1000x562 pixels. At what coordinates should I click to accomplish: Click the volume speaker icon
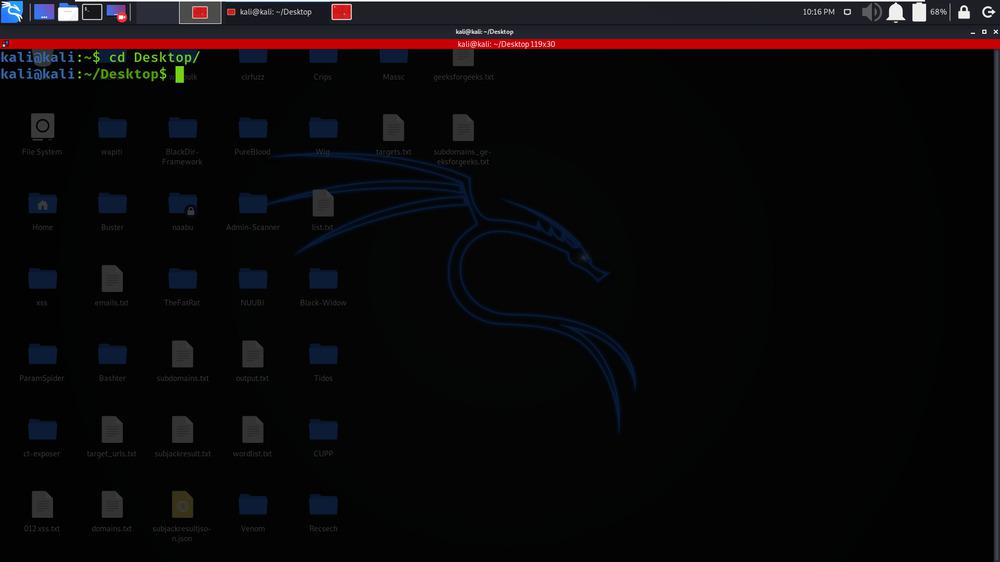871,12
